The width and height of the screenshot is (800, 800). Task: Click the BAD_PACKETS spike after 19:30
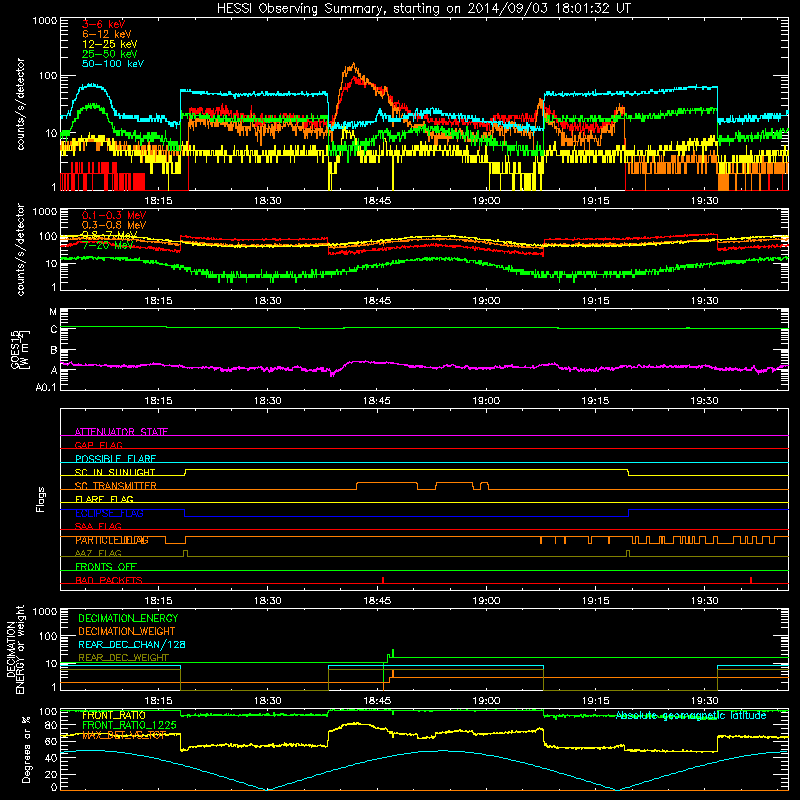[x=751, y=580]
